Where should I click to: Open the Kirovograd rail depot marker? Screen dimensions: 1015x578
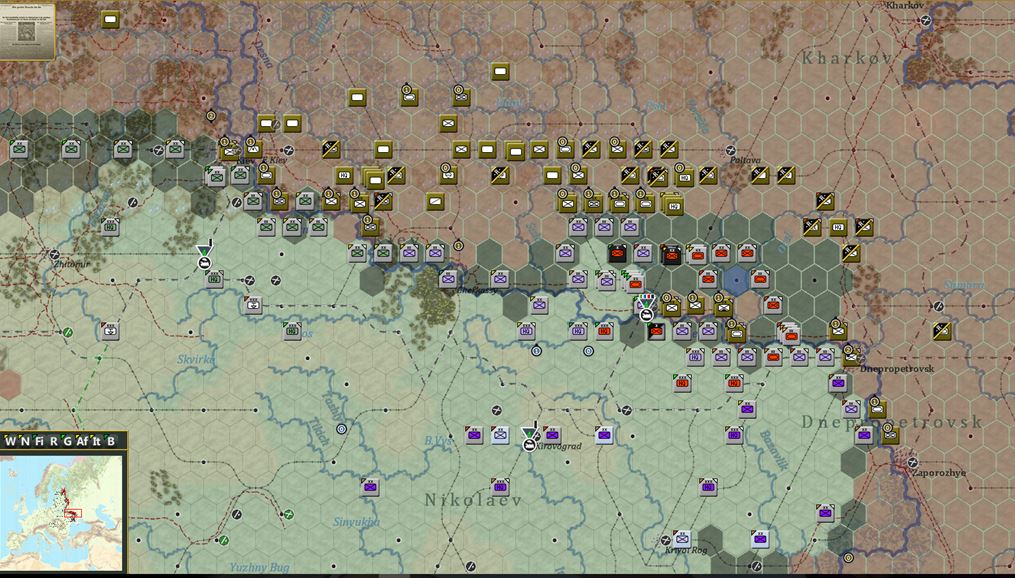(530, 439)
